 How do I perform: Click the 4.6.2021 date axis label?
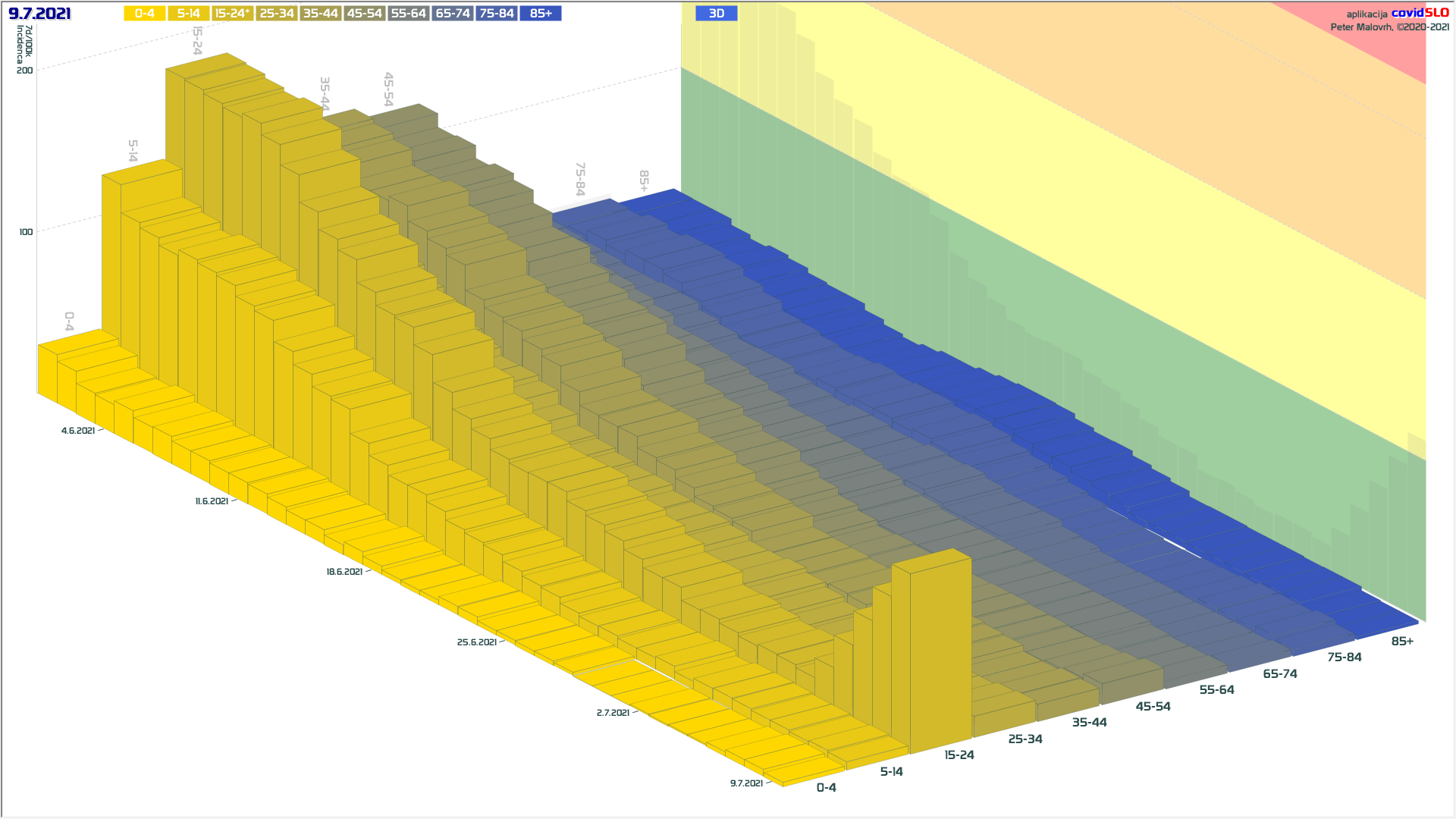tap(78, 431)
